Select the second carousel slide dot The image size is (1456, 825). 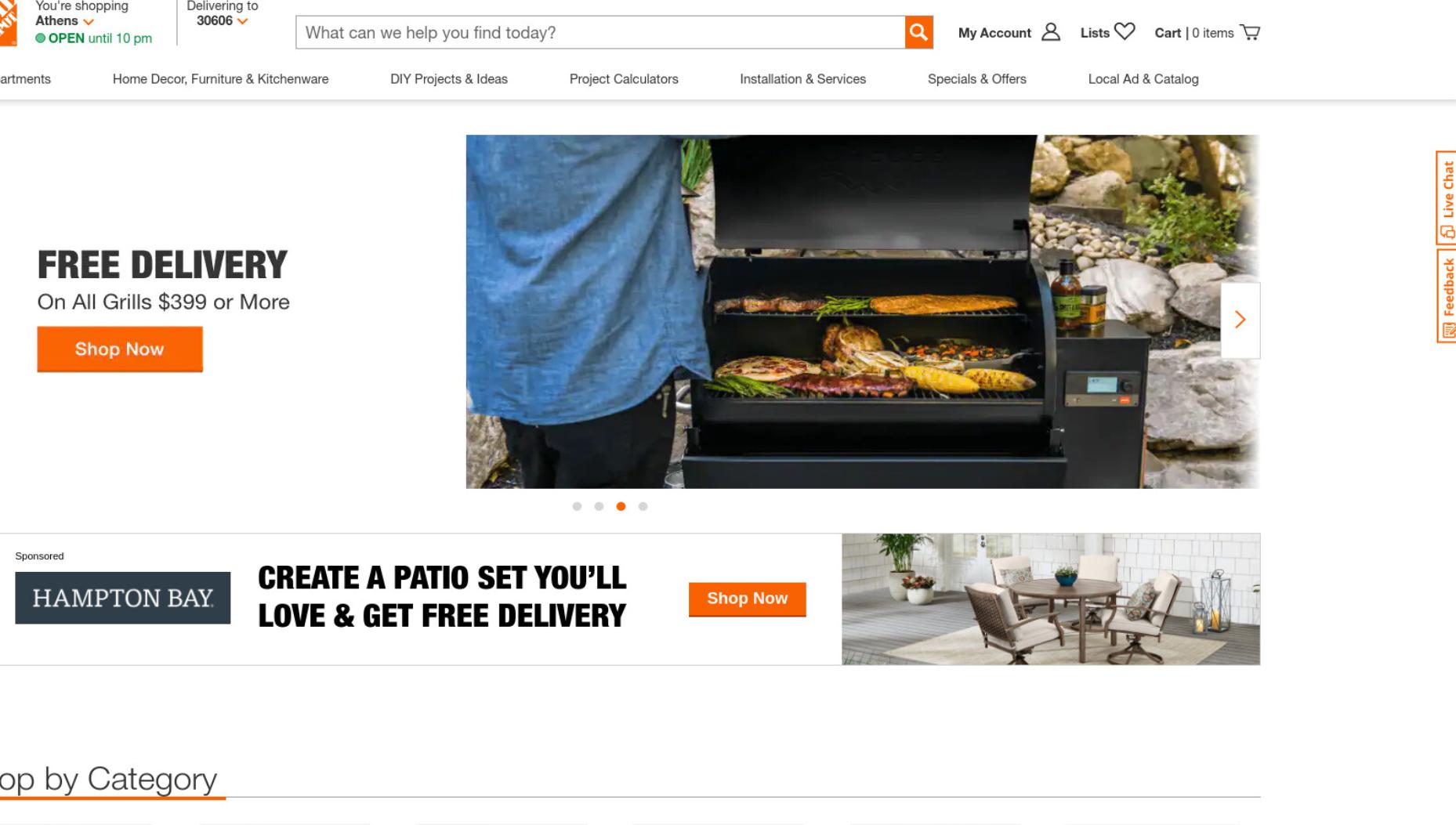[599, 506]
